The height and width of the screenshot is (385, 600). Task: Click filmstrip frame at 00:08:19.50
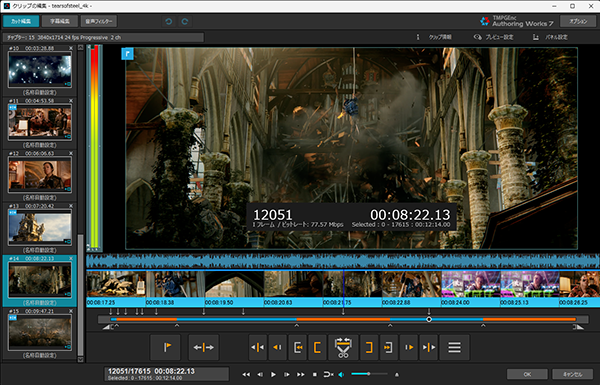pos(234,284)
